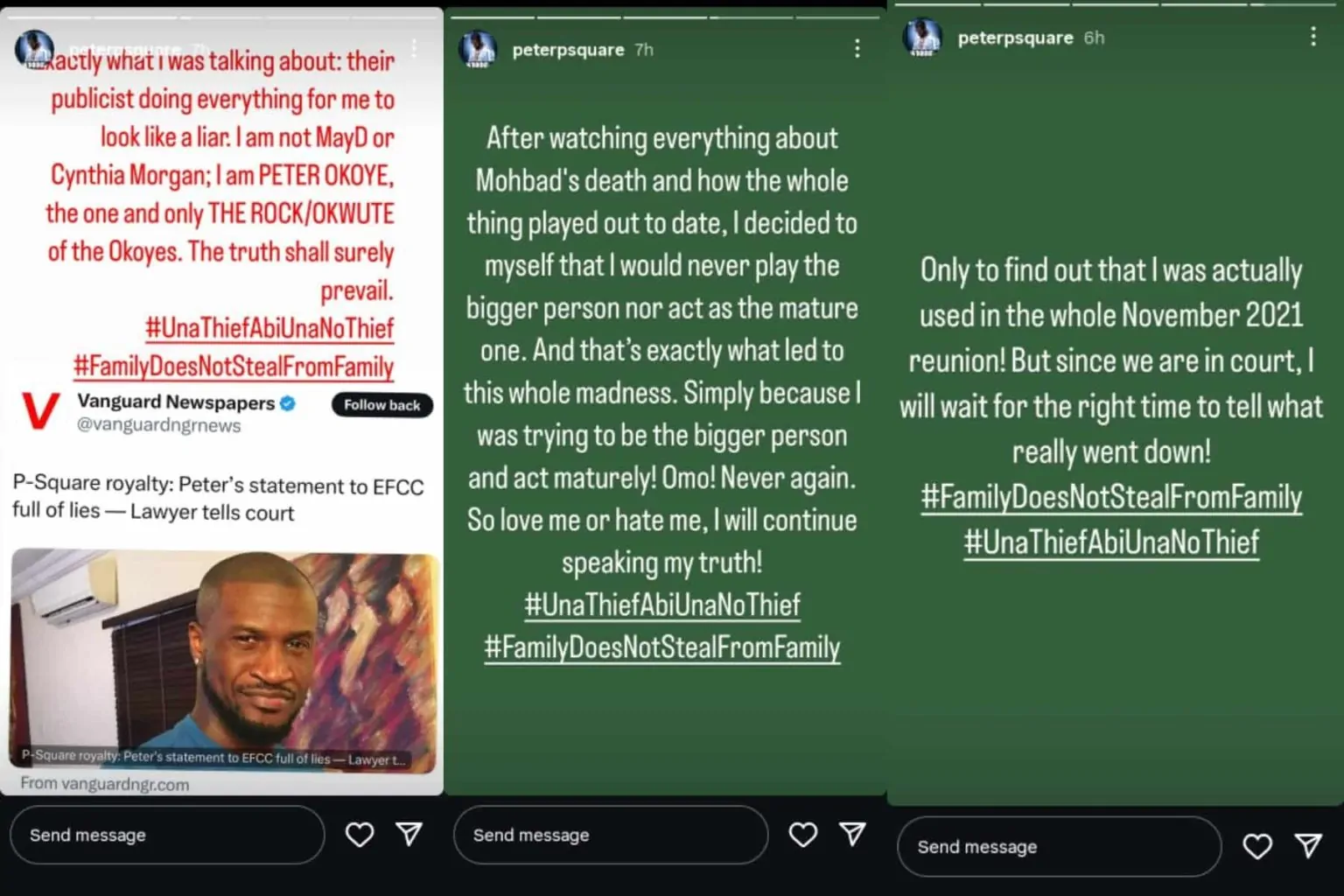Like the 6h story with heart icon
The width and height of the screenshot is (1344, 896).
point(1257,846)
